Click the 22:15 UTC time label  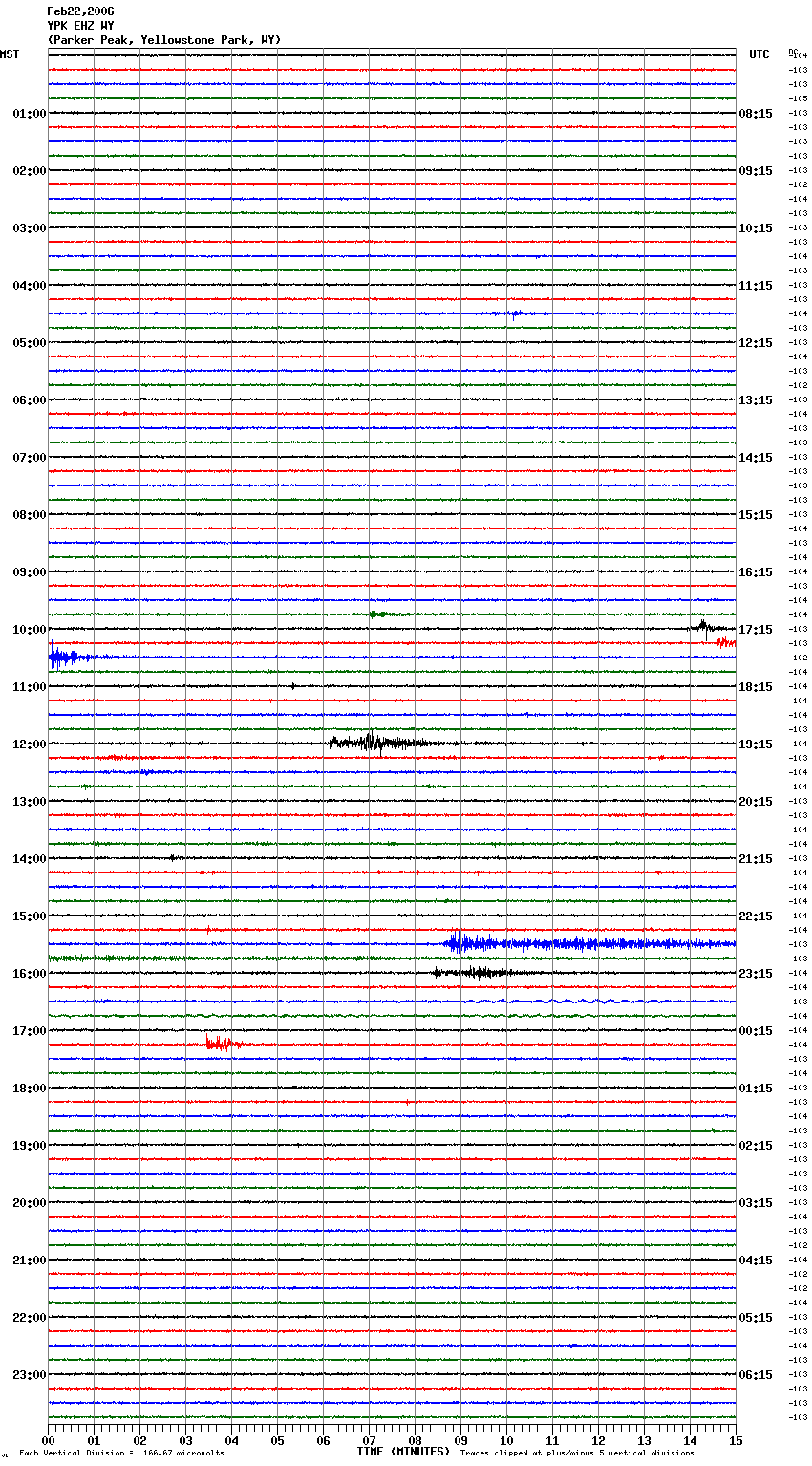(756, 916)
